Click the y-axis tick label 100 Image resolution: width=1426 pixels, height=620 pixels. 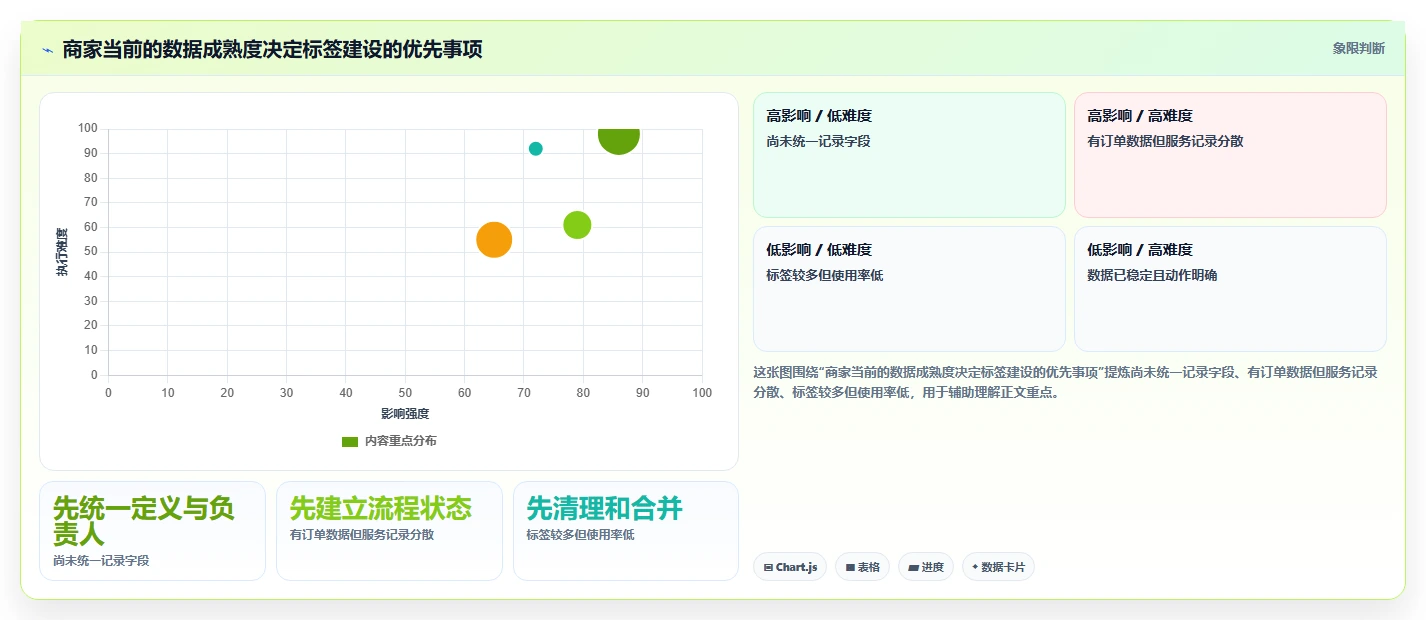pyautogui.click(x=88, y=128)
